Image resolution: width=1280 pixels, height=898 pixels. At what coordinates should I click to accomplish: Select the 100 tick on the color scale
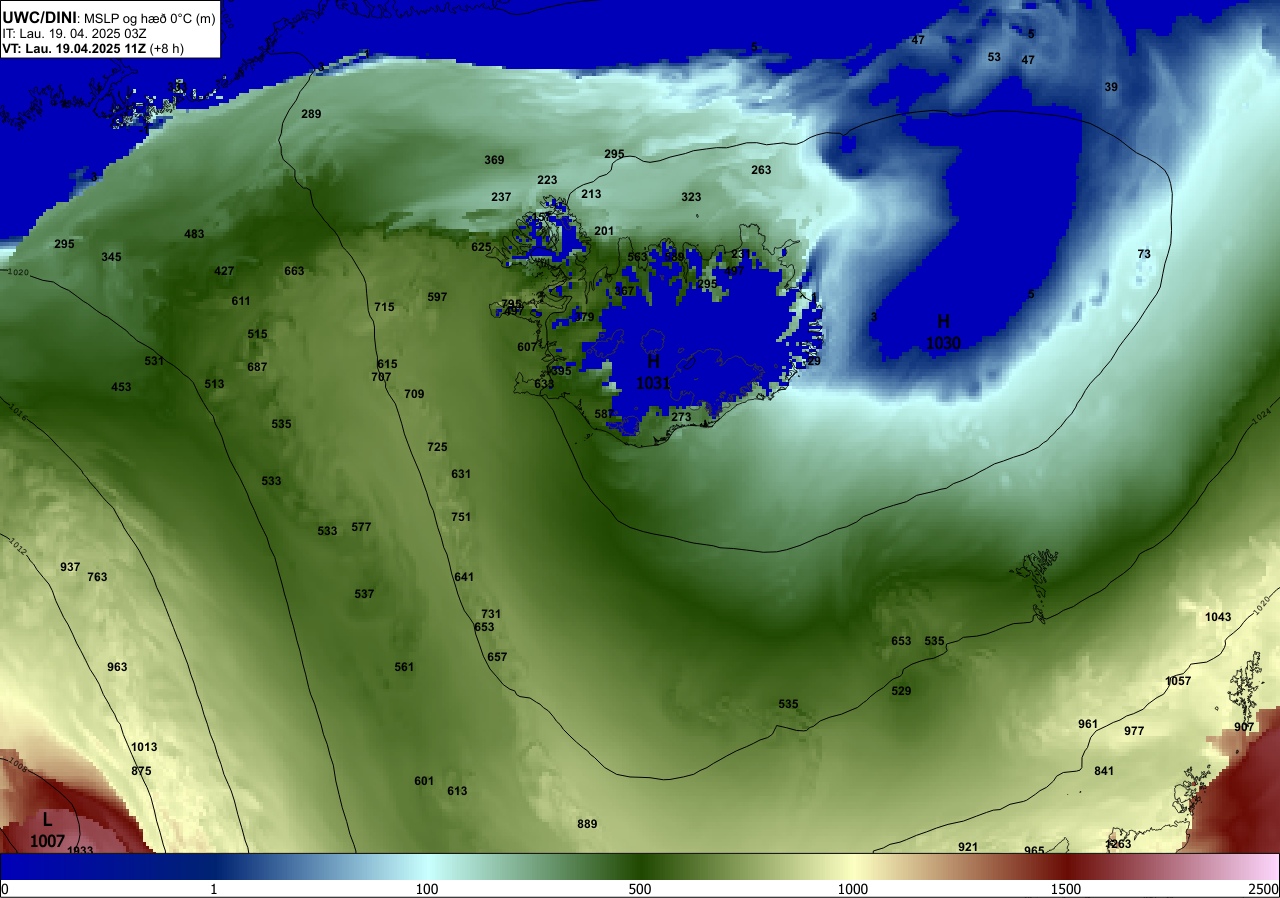(427, 889)
